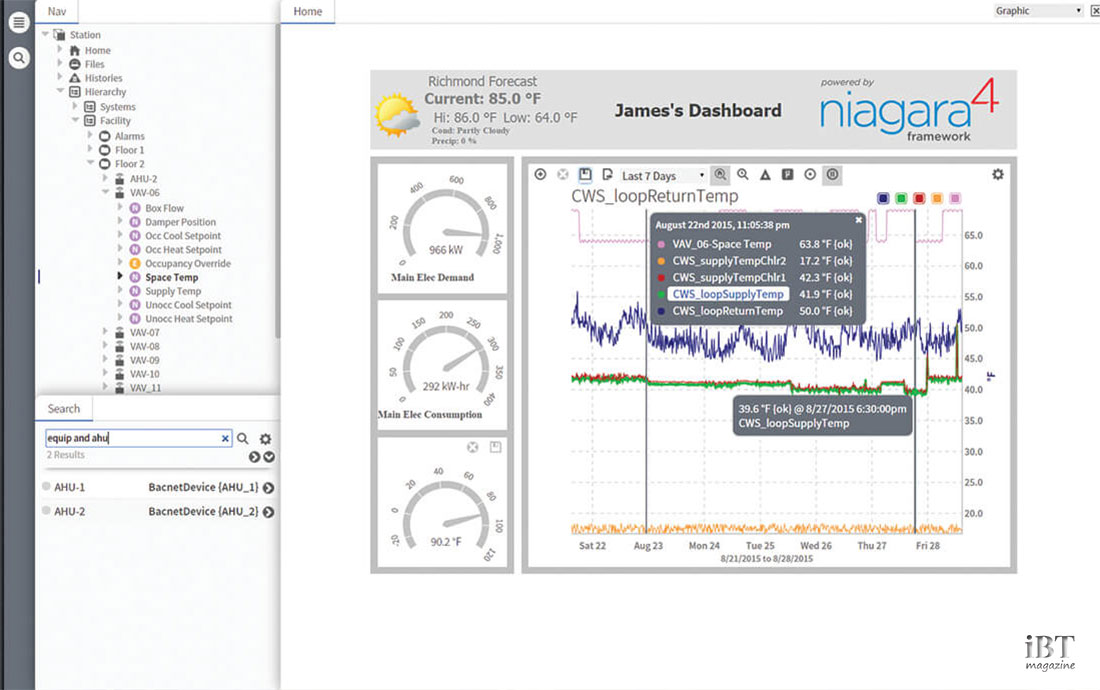Click the highlighted circle sampling chart icon
The width and height of the screenshot is (1100, 690).
tap(832, 175)
